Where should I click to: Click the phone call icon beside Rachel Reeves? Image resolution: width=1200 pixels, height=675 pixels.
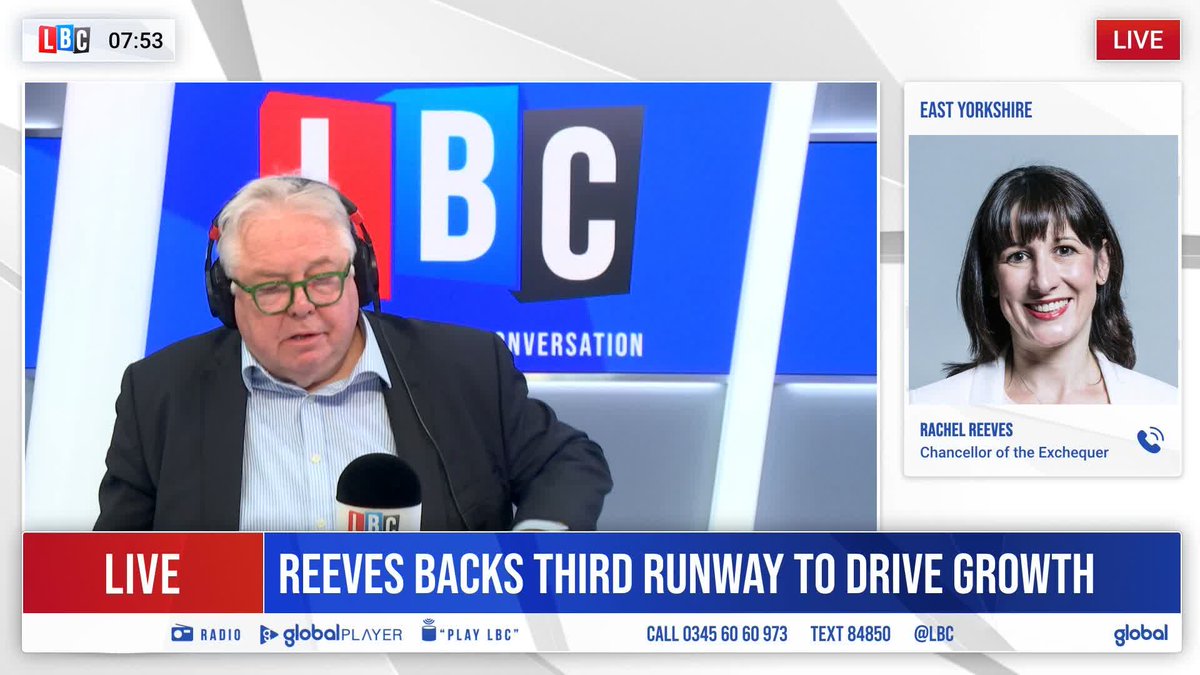coord(1150,441)
